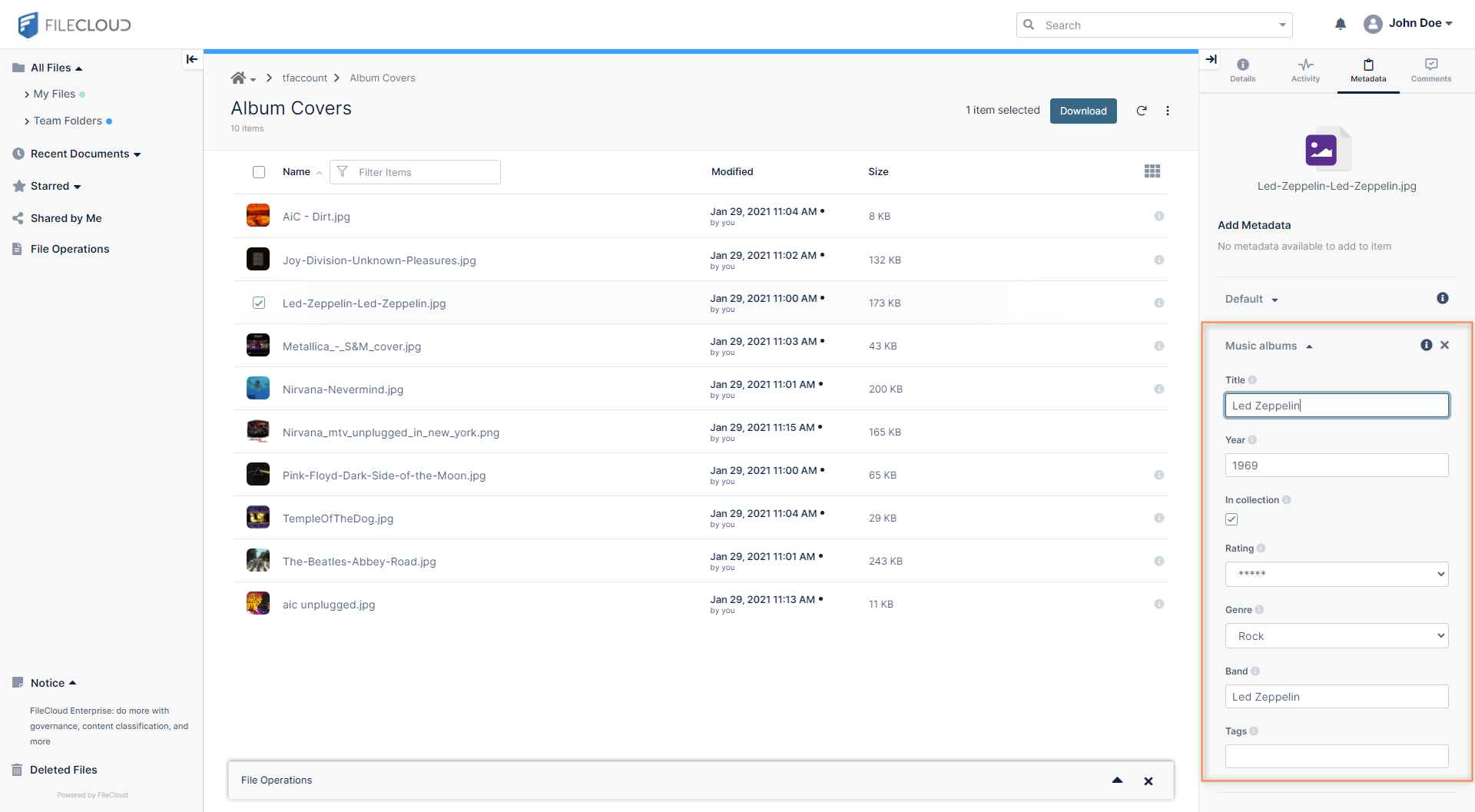Open the Pink-Floyd-Dark-Side-of-the-Moon.jpg file

pos(384,476)
